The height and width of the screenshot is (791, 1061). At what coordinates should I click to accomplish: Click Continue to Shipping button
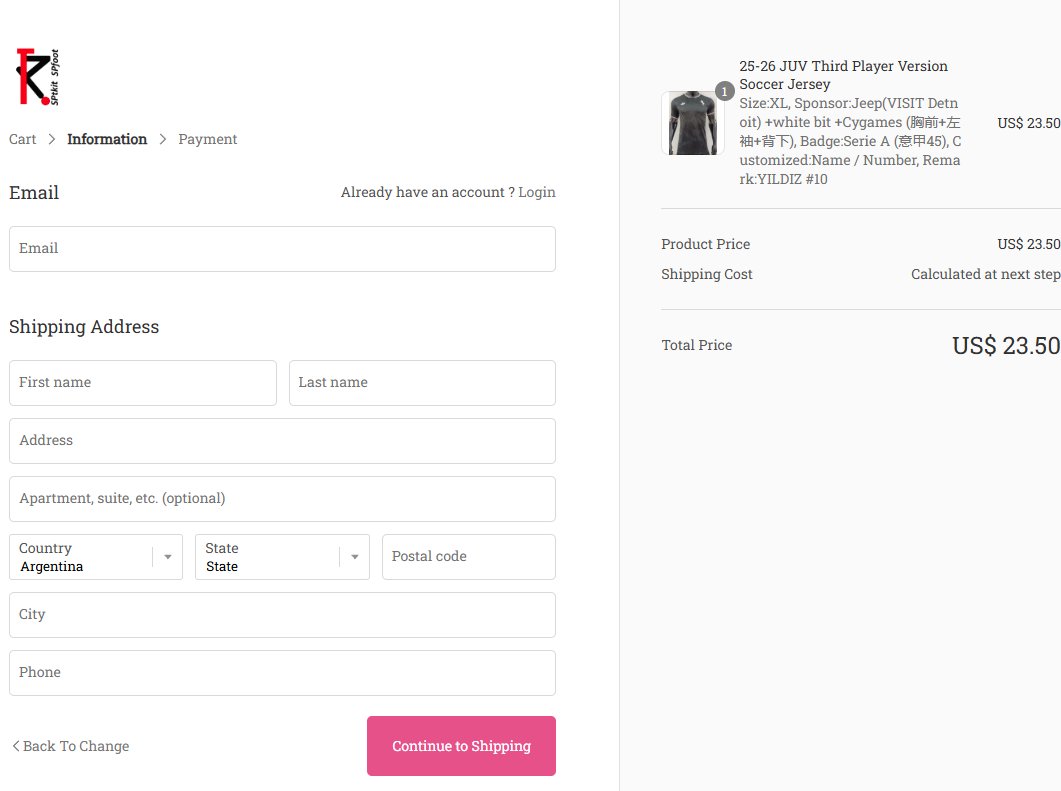[461, 746]
